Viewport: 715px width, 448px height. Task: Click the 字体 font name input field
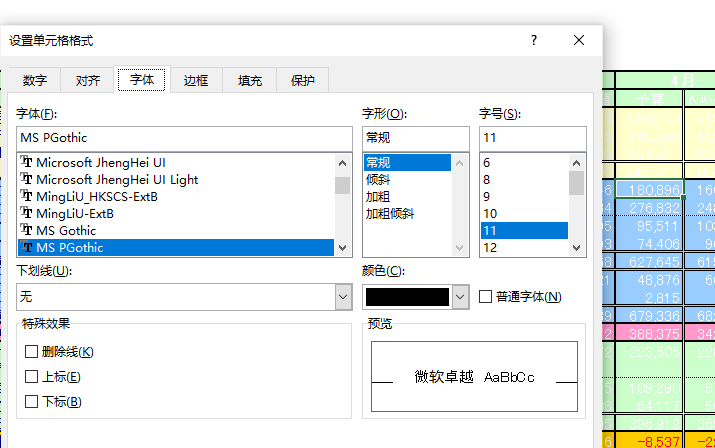pos(185,137)
